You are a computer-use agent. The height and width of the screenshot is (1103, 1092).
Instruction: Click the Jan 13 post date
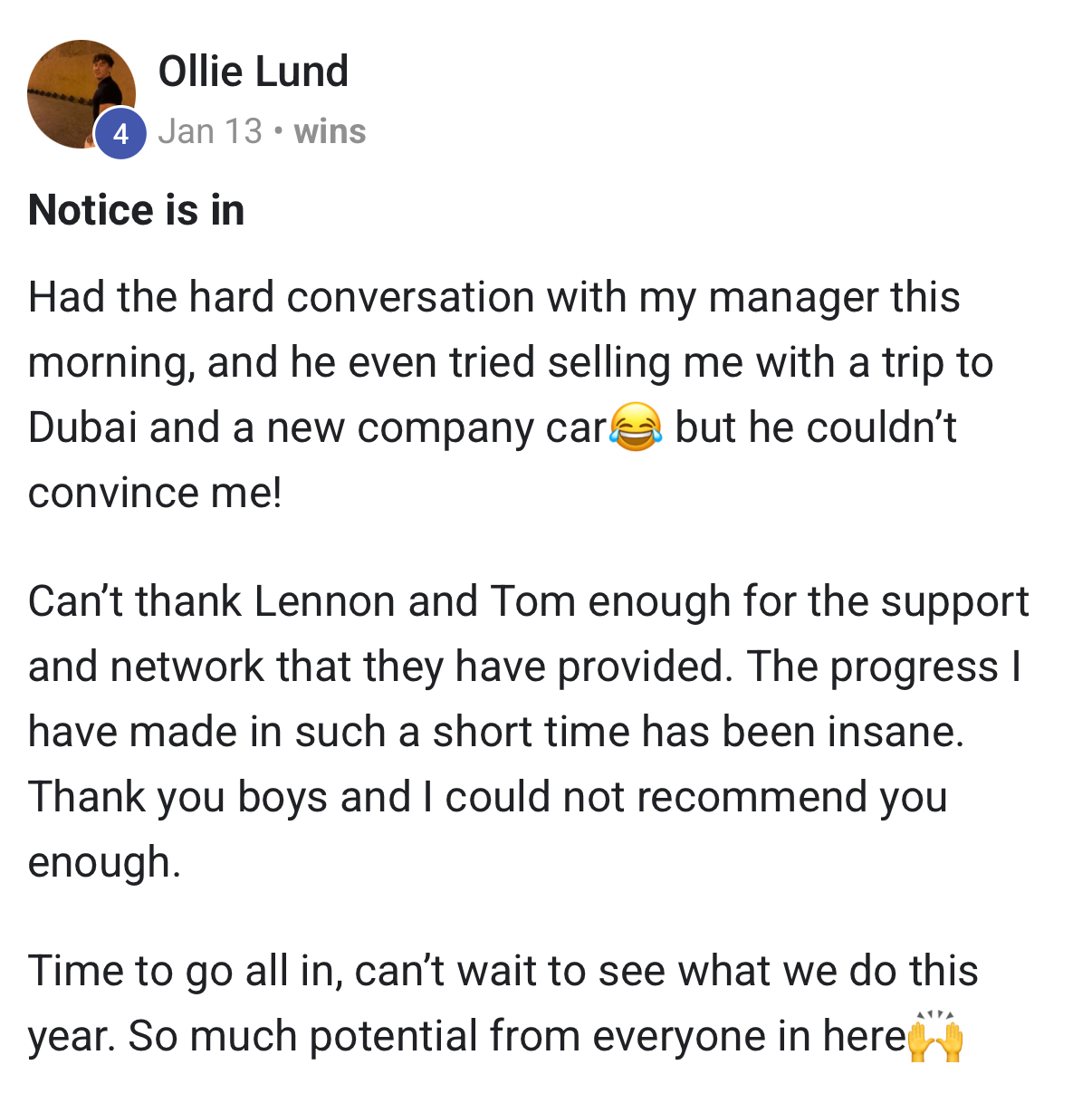(x=210, y=132)
